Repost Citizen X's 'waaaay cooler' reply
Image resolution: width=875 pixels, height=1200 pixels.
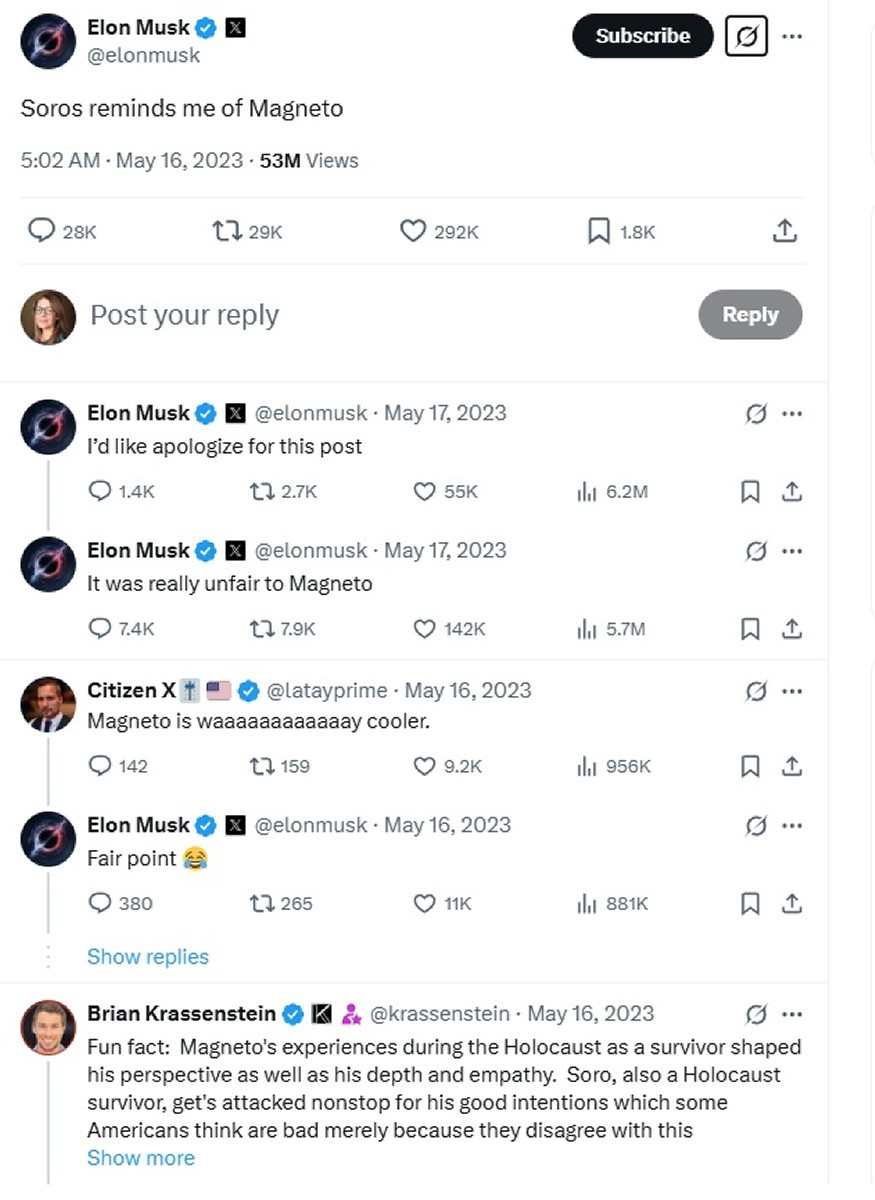point(261,767)
